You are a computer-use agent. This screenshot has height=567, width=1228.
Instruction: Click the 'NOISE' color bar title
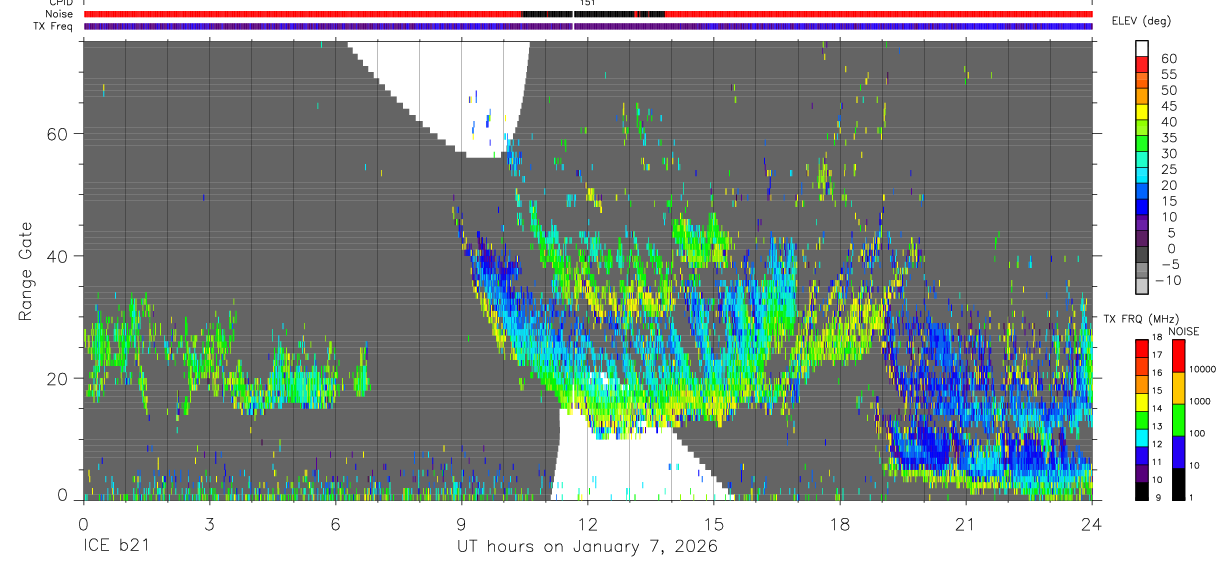1184,331
